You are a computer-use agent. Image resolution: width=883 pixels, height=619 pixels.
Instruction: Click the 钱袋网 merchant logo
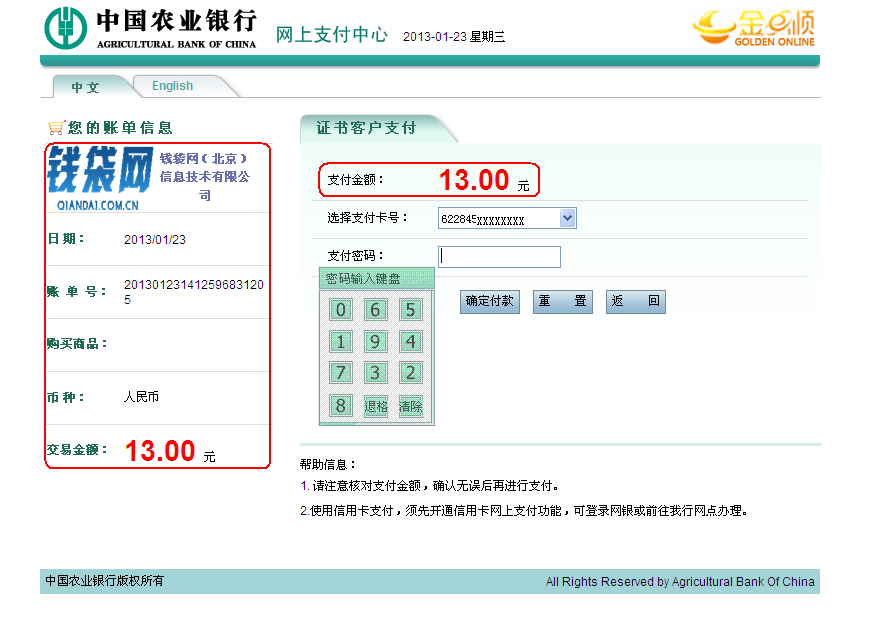coord(100,178)
